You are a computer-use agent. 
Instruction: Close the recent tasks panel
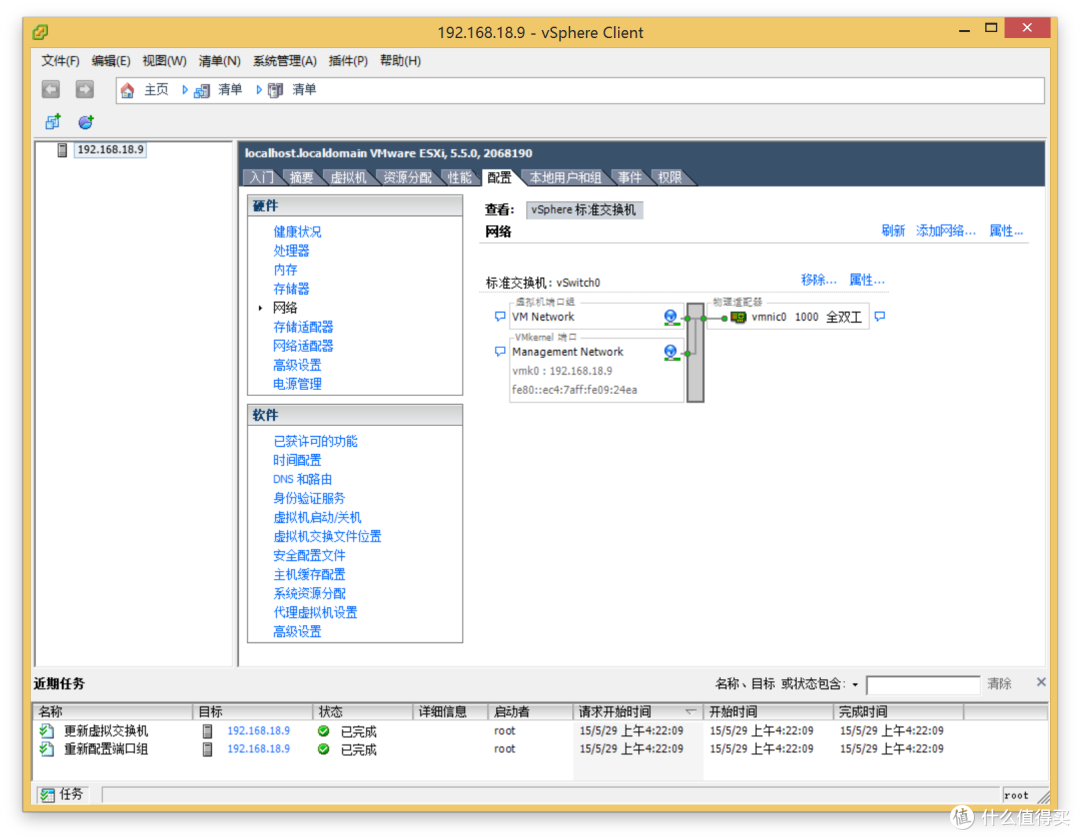[x=1041, y=682]
